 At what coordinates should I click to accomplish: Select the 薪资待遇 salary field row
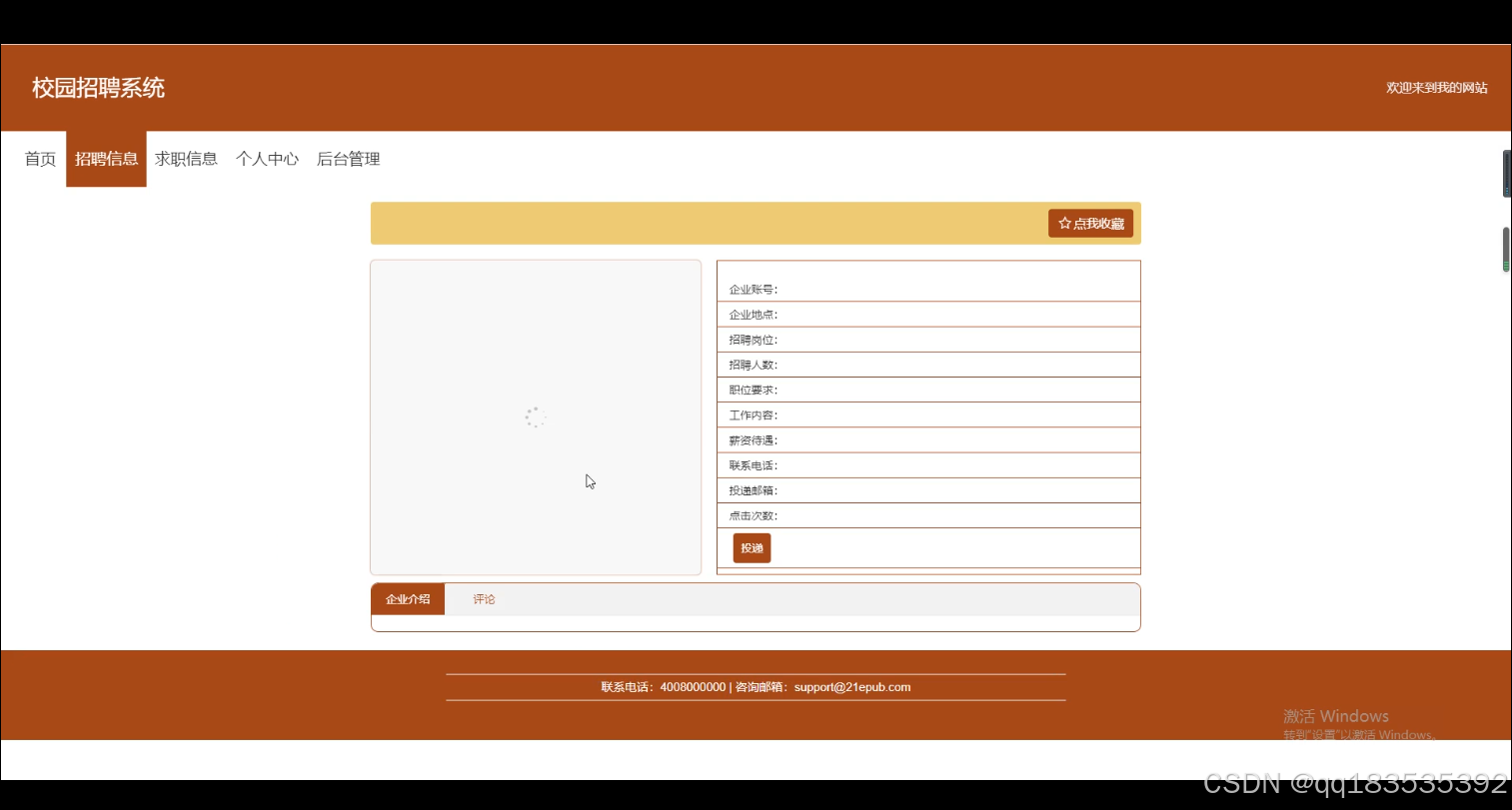pos(927,439)
